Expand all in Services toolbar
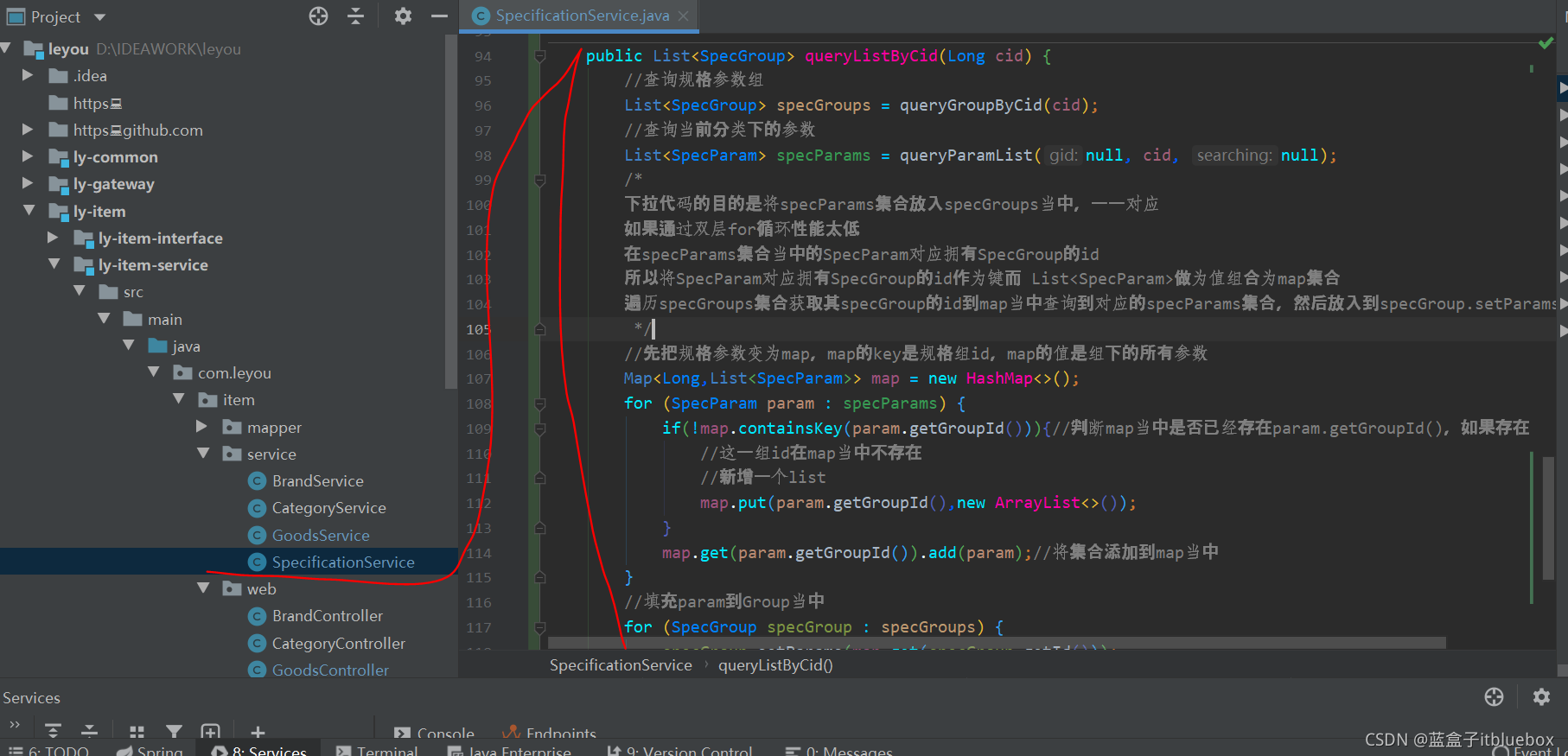This screenshot has height=756, width=1568. pos(53,731)
